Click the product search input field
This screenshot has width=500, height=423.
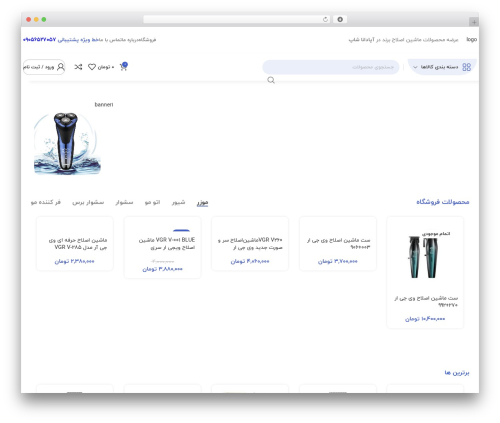tap(331, 67)
